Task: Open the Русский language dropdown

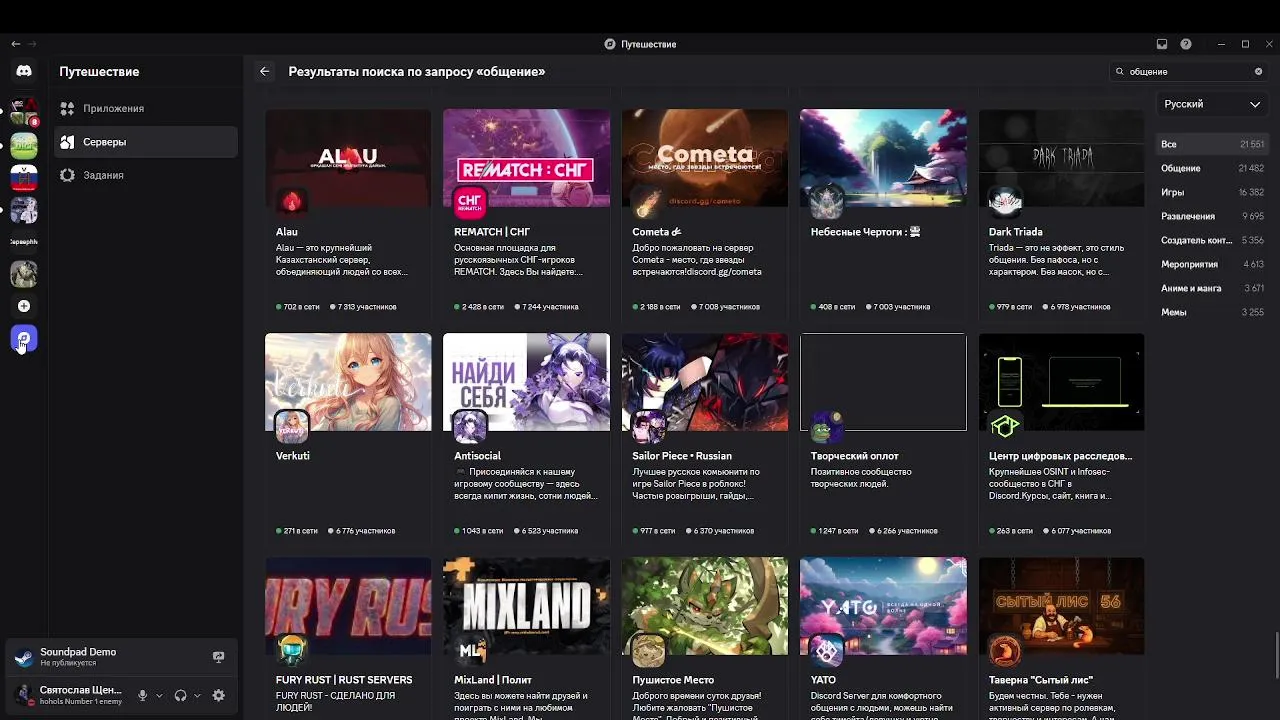Action: pyautogui.click(x=1212, y=104)
